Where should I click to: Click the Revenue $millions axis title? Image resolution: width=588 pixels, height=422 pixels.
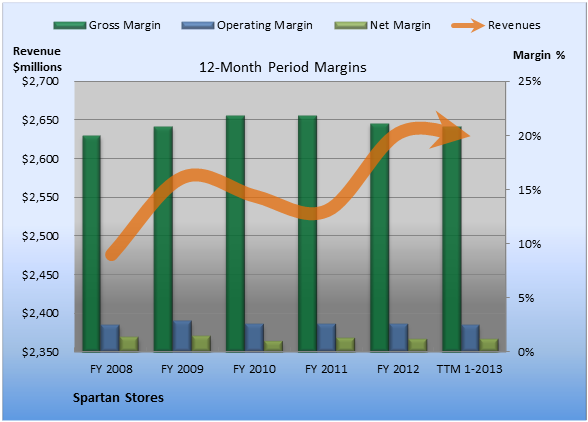coord(37,59)
